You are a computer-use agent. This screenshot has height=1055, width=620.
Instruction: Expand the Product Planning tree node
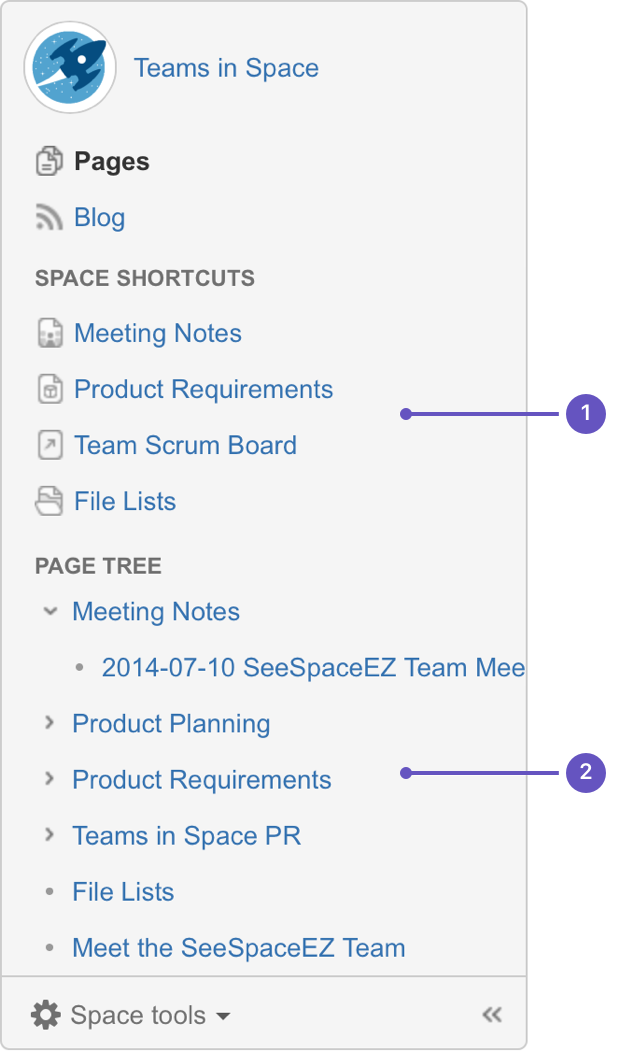49,723
